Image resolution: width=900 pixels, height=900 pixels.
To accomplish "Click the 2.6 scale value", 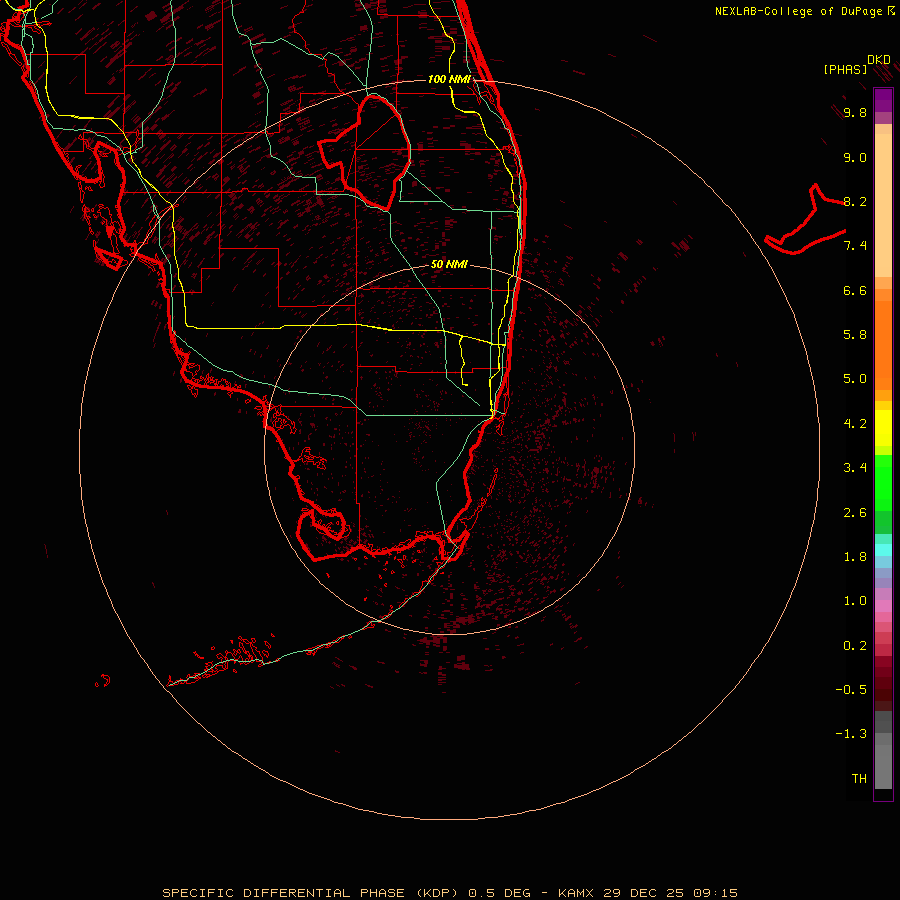I will point(855,513).
